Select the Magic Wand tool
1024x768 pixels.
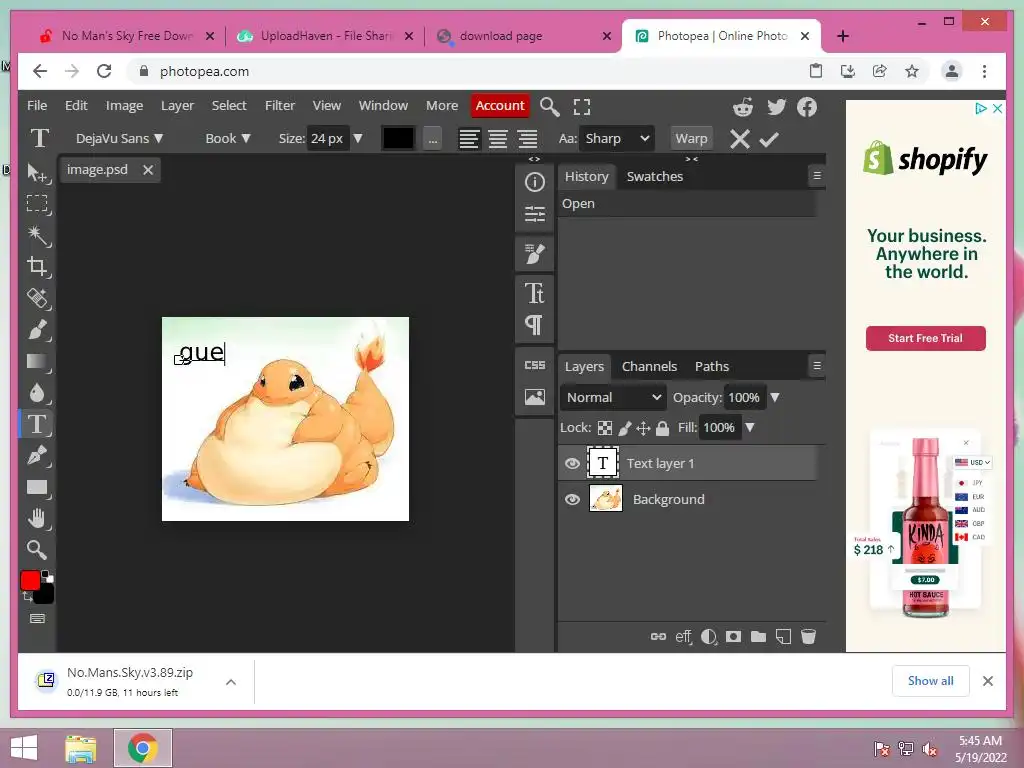(37, 235)
